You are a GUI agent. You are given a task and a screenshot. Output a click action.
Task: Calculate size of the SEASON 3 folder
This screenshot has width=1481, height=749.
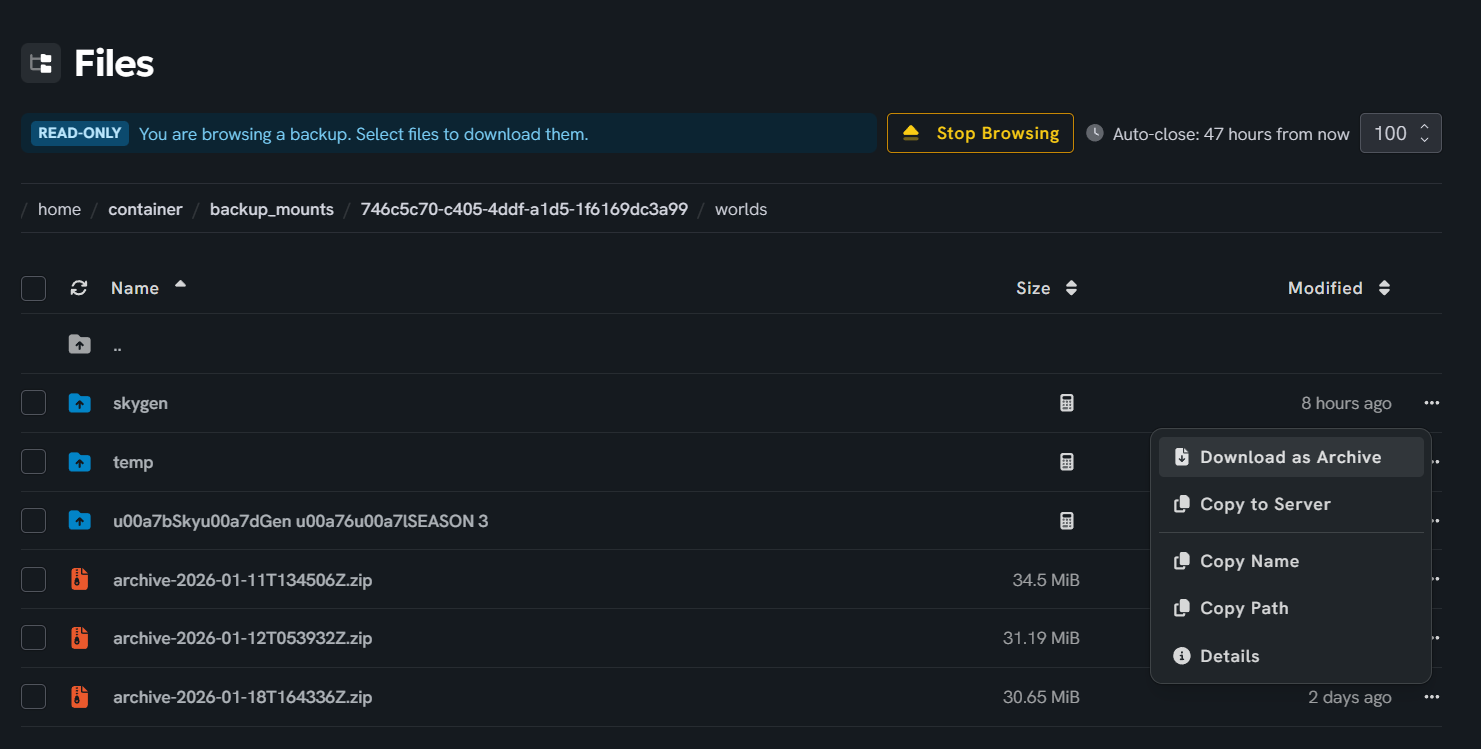coord(1067,520)
